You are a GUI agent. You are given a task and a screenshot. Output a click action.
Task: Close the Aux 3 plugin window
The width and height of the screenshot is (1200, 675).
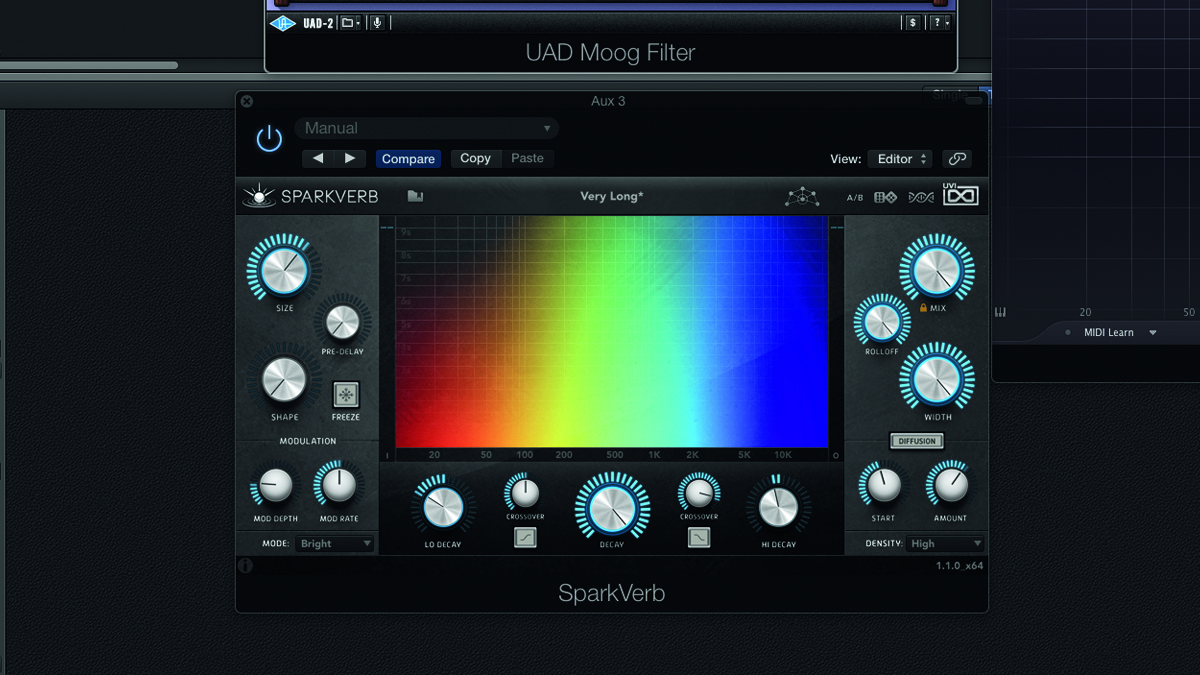click(x=247, y=101)
